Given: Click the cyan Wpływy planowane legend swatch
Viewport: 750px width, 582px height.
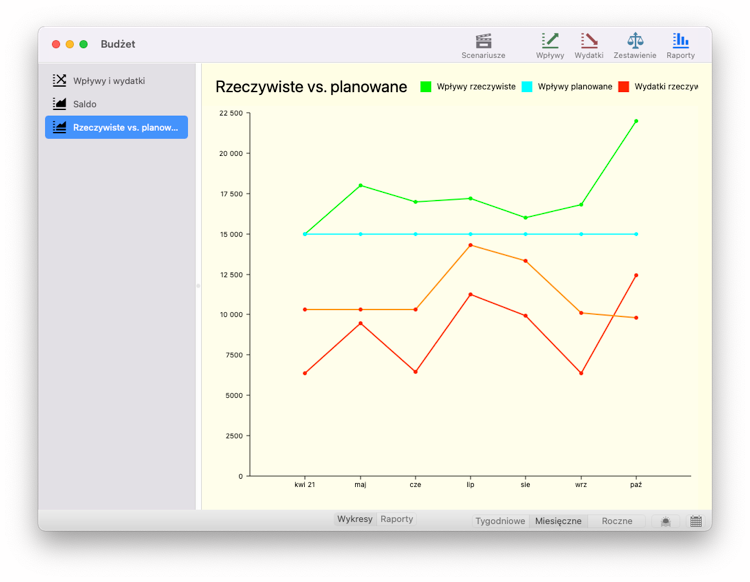Looking at the screenshot, I should pyautogui.click(x=527, y=87).
